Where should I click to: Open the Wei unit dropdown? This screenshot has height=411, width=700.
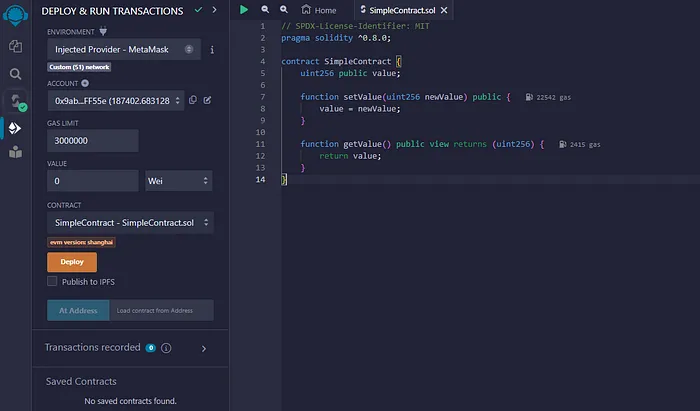(179, 181)
